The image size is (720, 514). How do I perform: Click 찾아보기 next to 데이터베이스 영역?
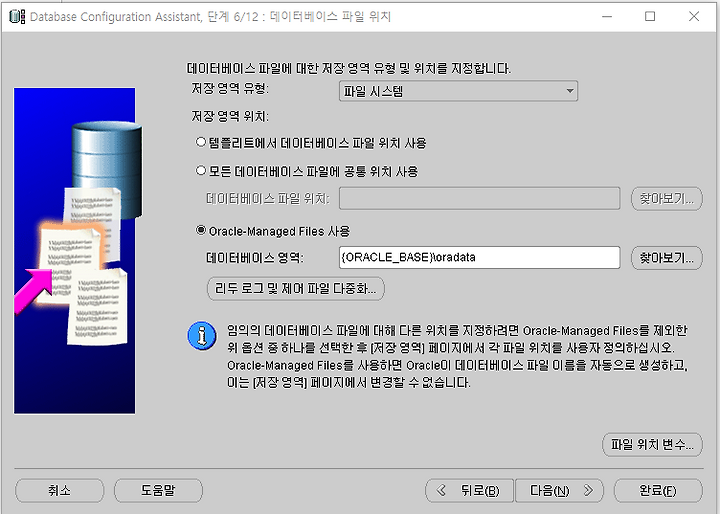(x=667, y=258)
